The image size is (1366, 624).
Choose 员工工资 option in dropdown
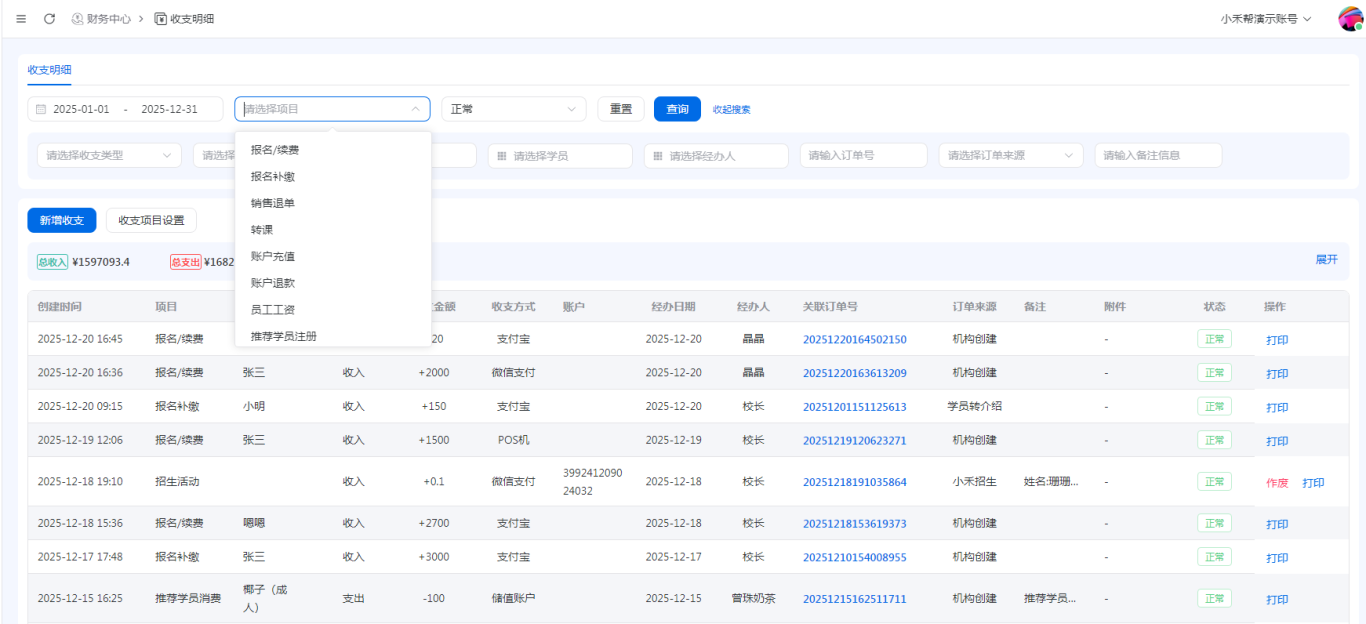pyautogui.click(x=273, y=310)
